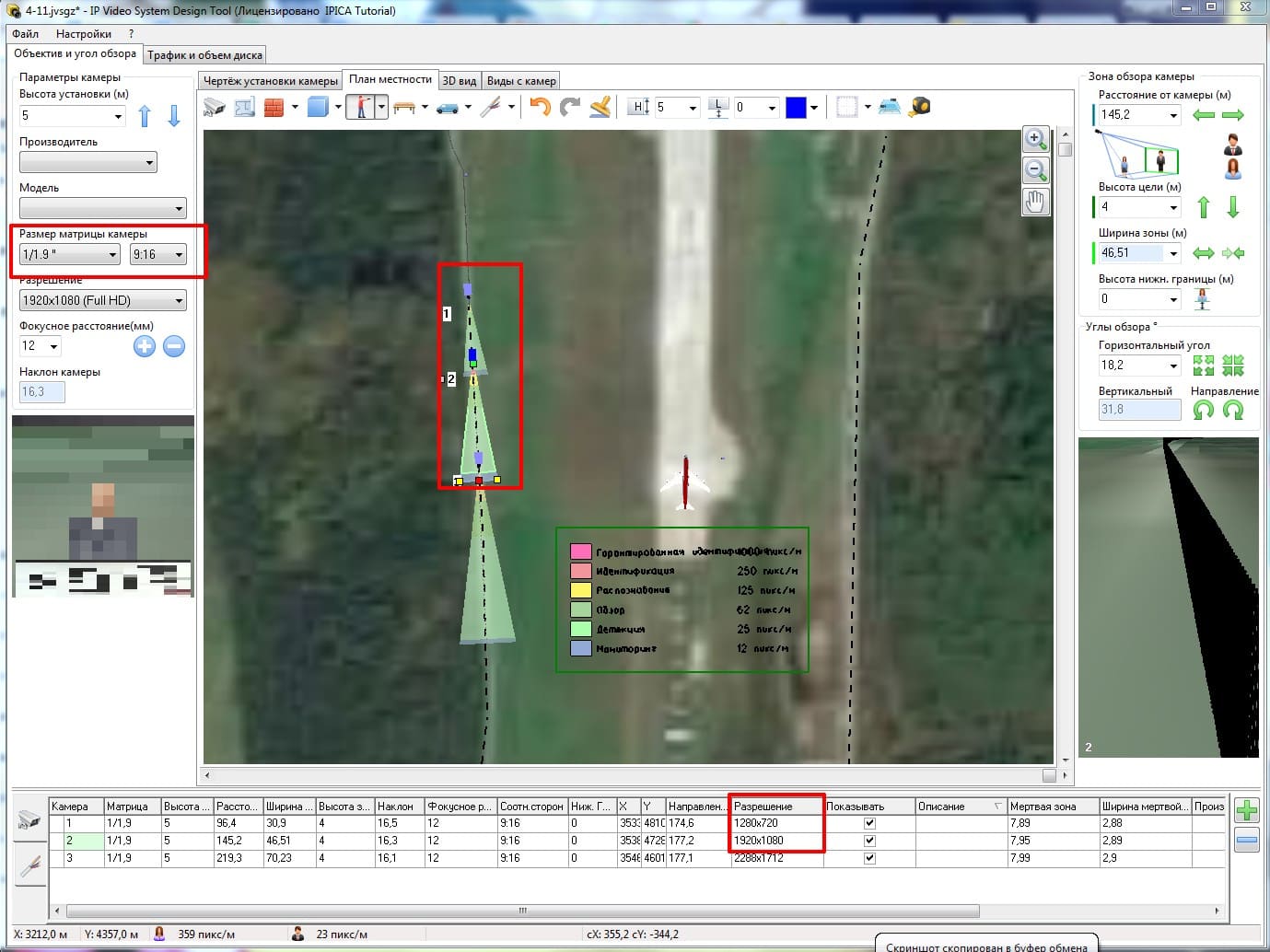The height and width of the screenshot is (952, 1270).
Task: Open the cables list side tab
Action: [29, 865]
